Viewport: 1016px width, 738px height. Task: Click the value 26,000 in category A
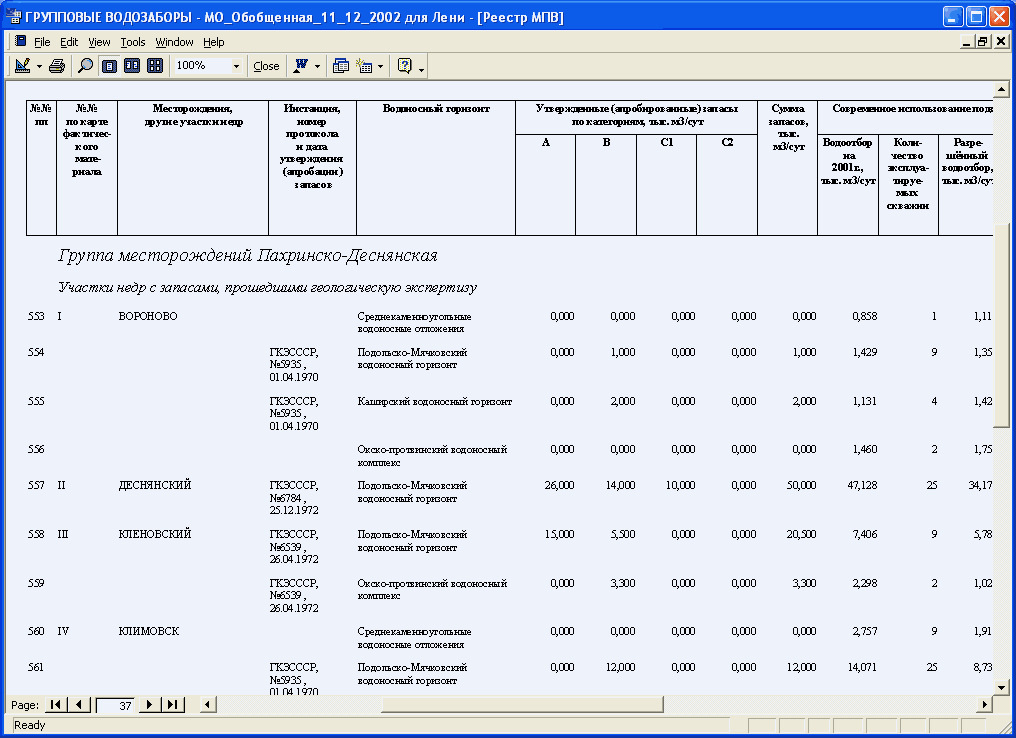(x=559, y=485)
